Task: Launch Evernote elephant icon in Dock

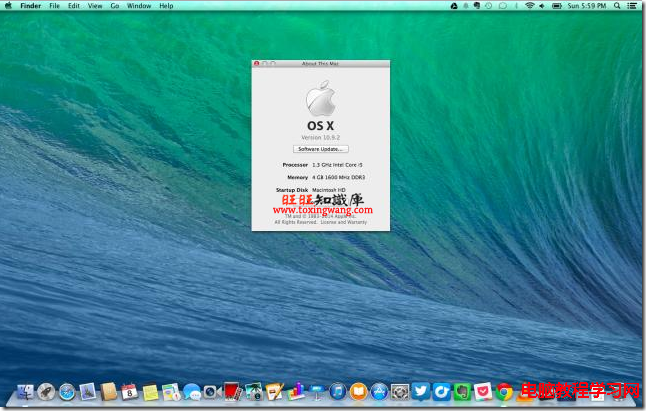Action: point(462,392)
